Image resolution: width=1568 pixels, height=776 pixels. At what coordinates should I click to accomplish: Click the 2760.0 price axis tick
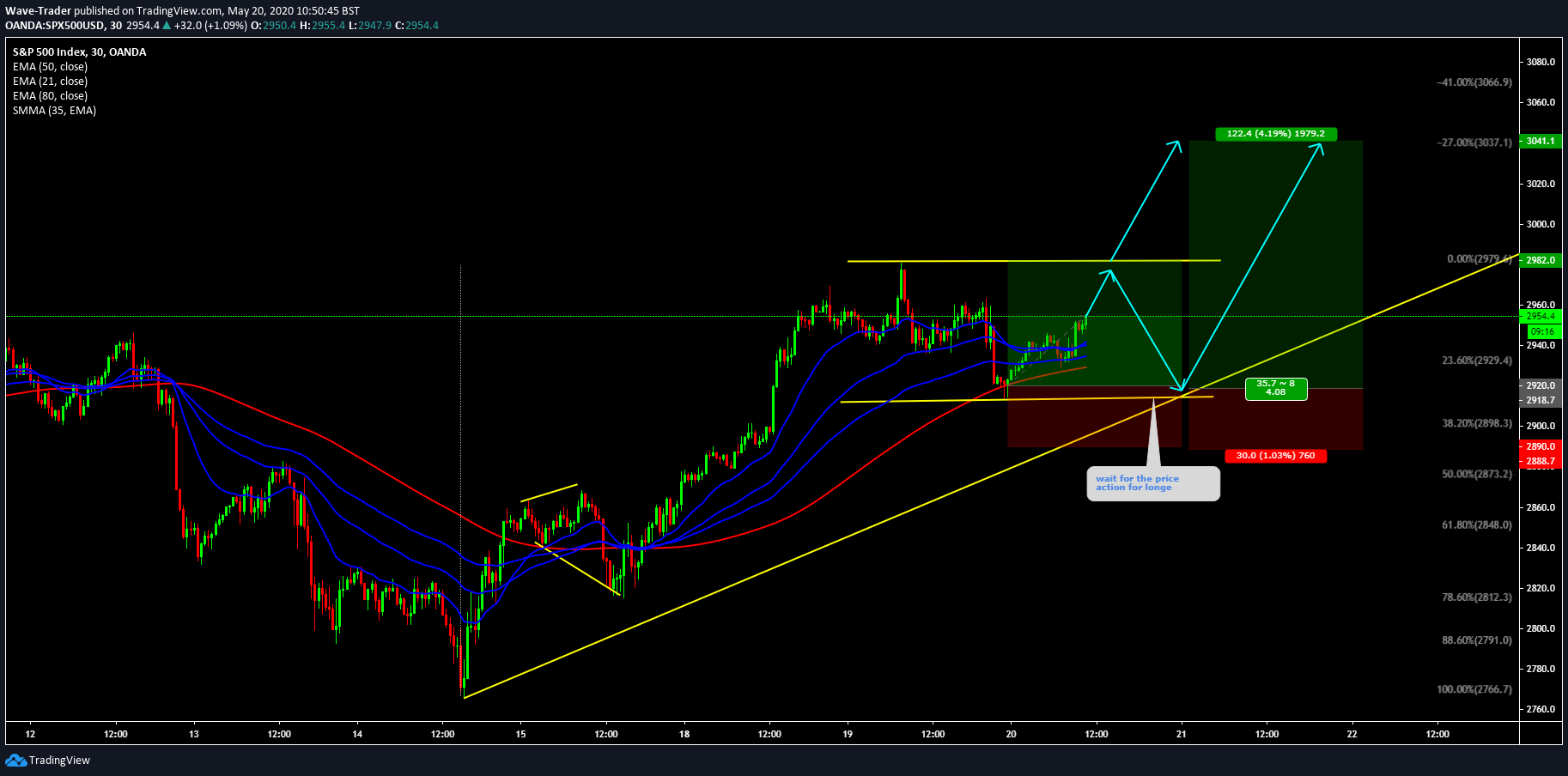coord(1541,709)
